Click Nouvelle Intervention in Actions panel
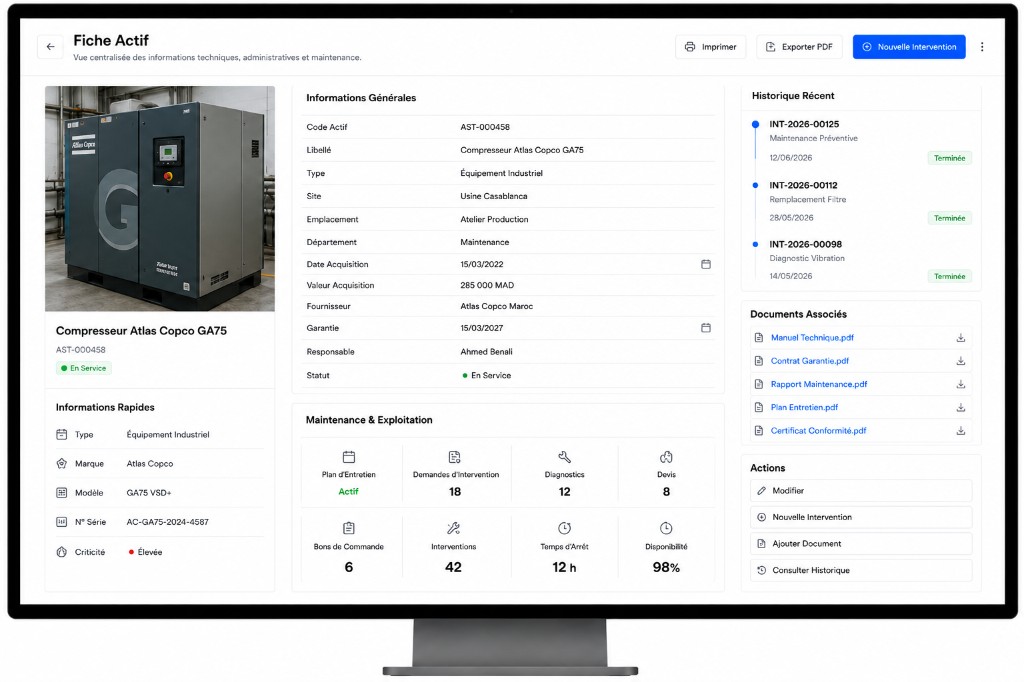This screenshot has width=1024, height=682. [x=861, y=517]
